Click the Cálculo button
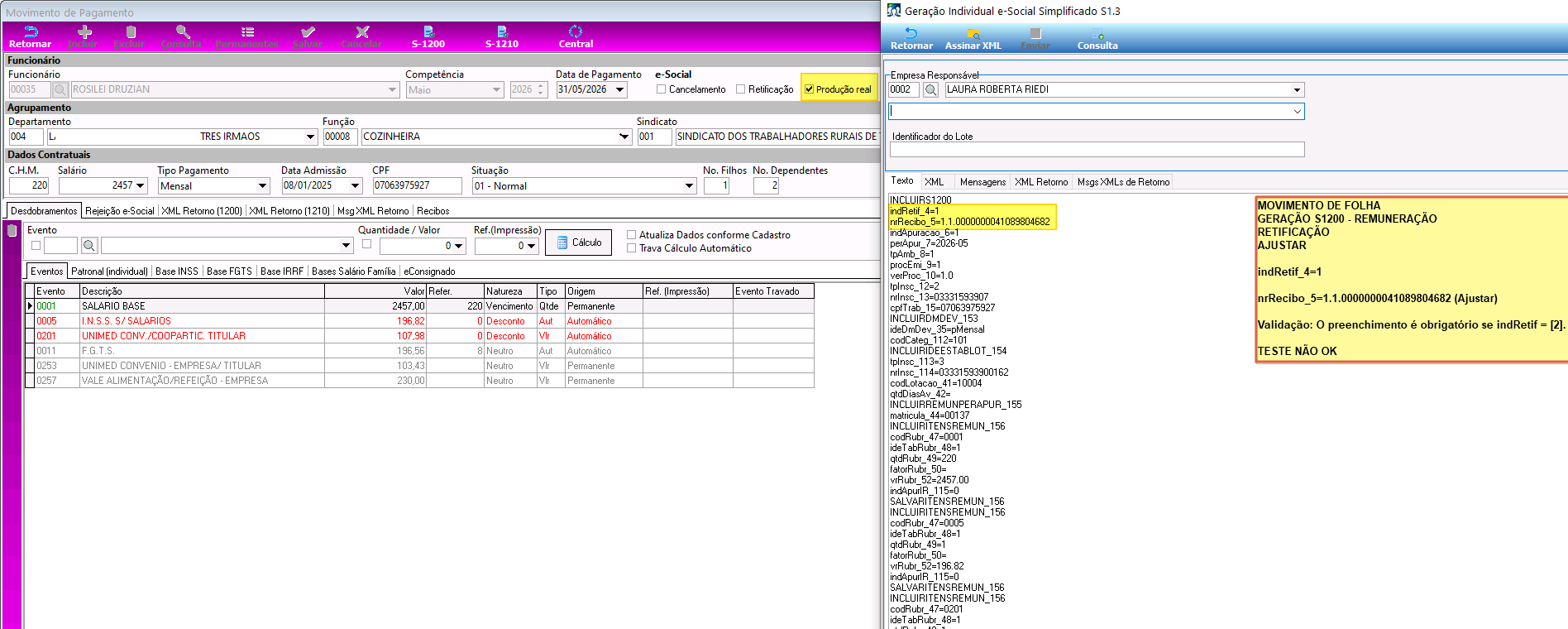This screenshot has height=629, width=1568. tap(578, 242)
